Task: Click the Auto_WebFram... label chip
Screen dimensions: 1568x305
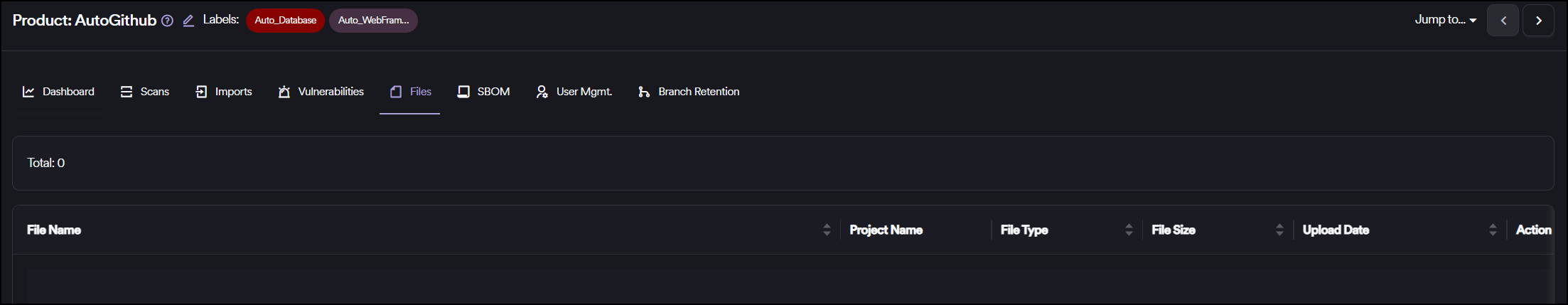Action: pyautogui.click(x=373, y=21)
